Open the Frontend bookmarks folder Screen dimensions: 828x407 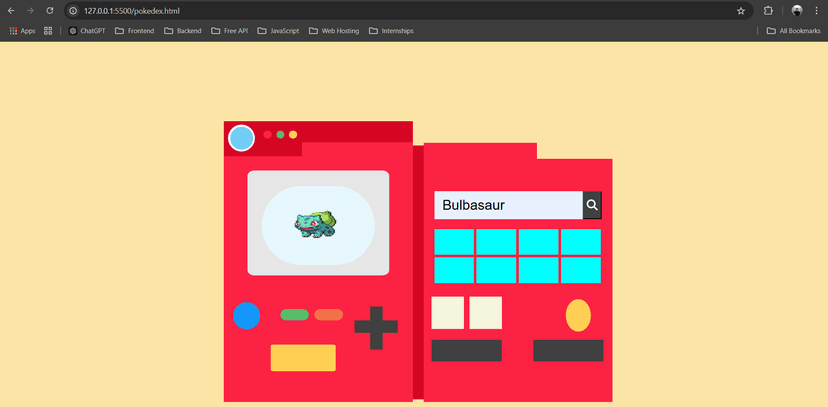pyautogui.click(x=135, y=31)
